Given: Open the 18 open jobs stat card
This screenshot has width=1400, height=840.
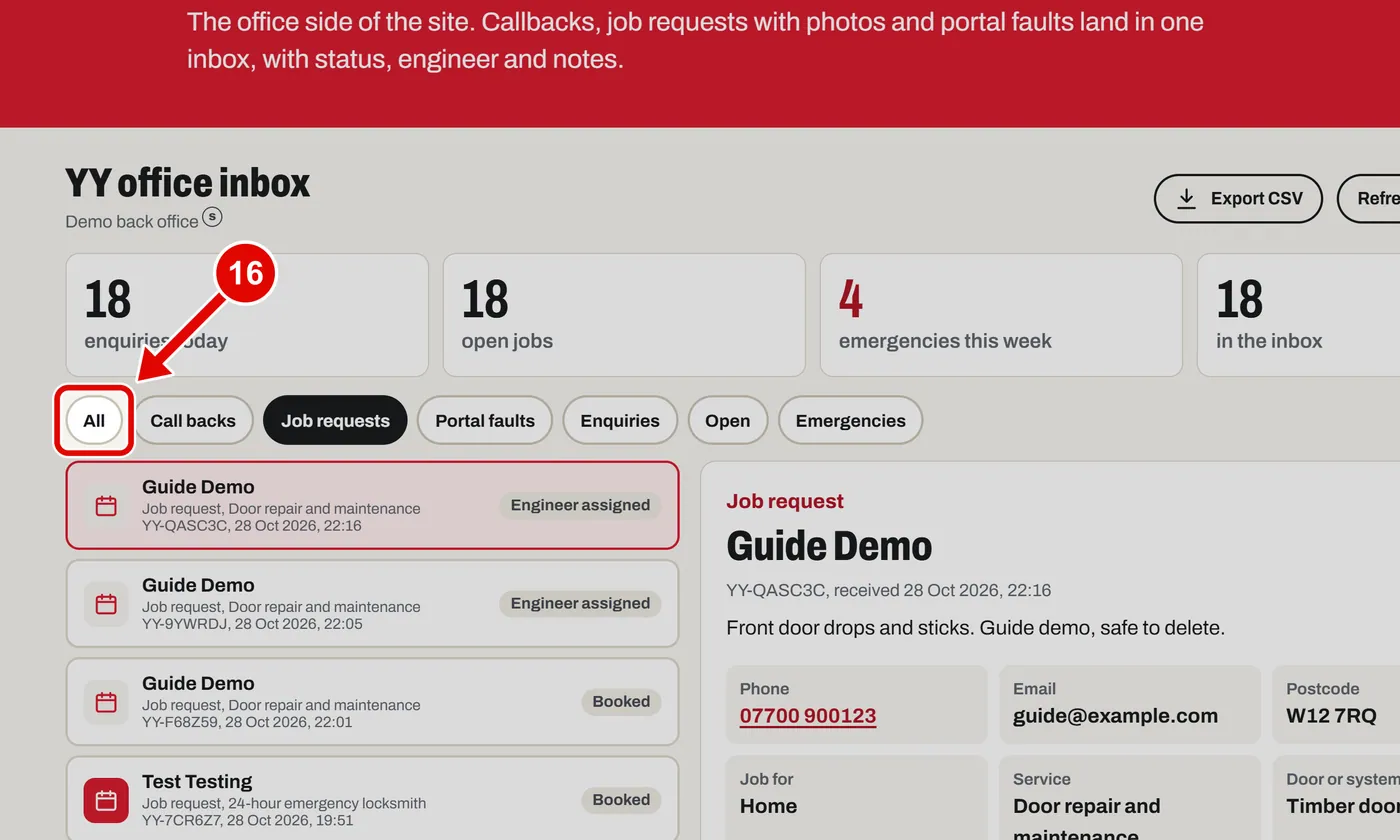Looking at the screenshot, I should tap(624, 315).
